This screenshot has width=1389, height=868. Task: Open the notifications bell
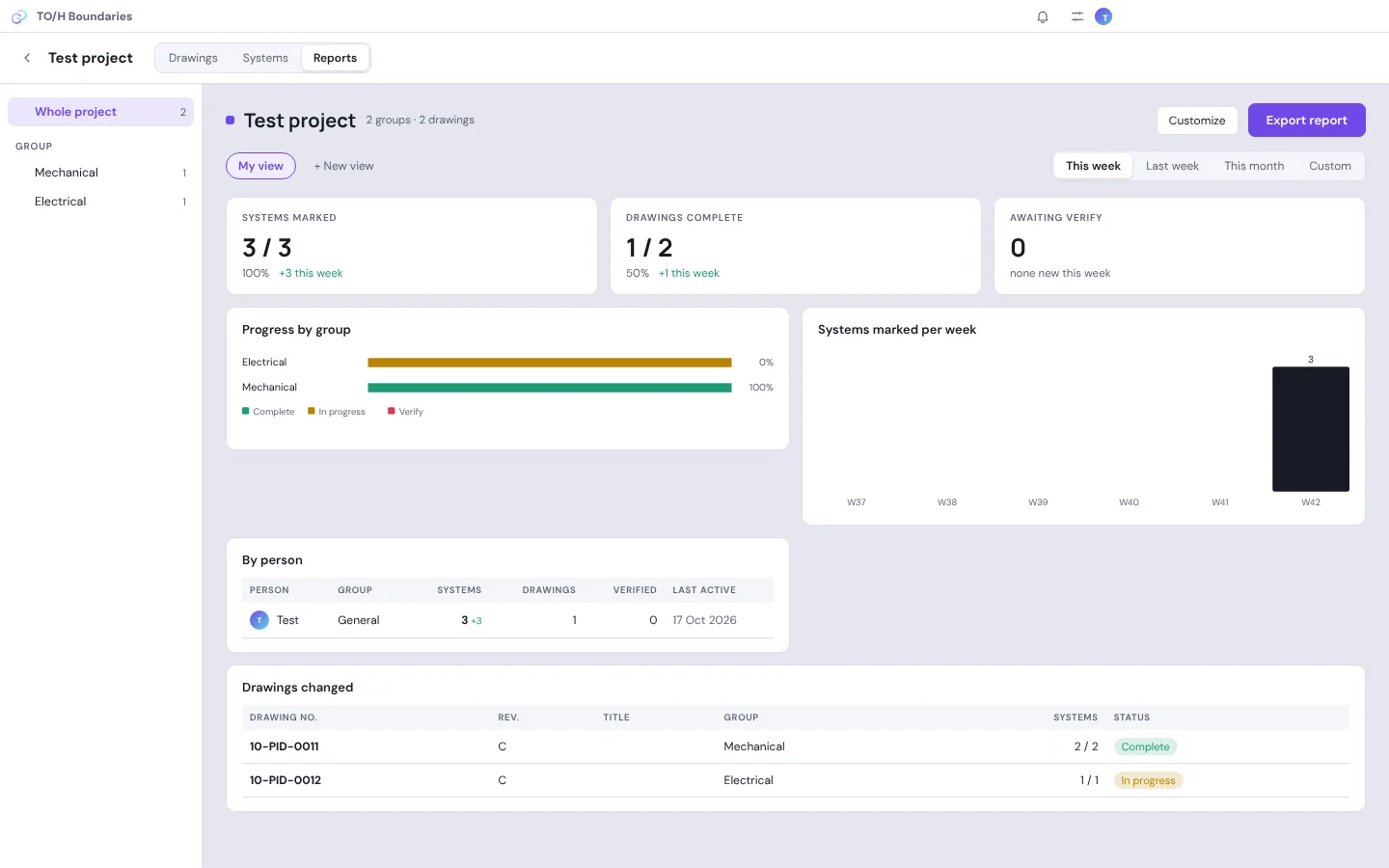1043,16
